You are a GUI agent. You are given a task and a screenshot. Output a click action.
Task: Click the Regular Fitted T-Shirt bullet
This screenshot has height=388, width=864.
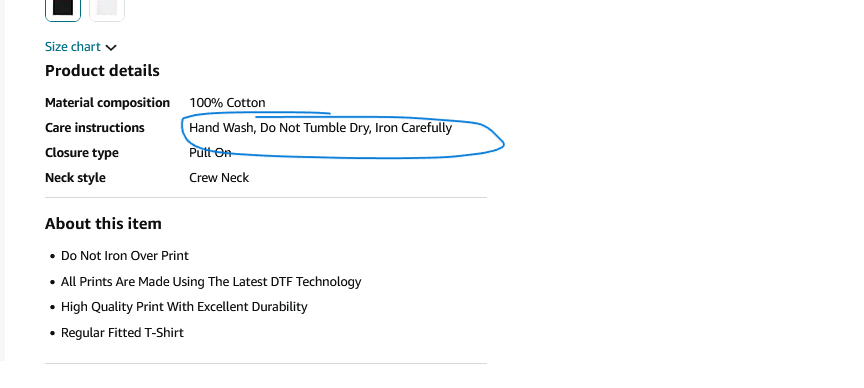tap(122, 332)
